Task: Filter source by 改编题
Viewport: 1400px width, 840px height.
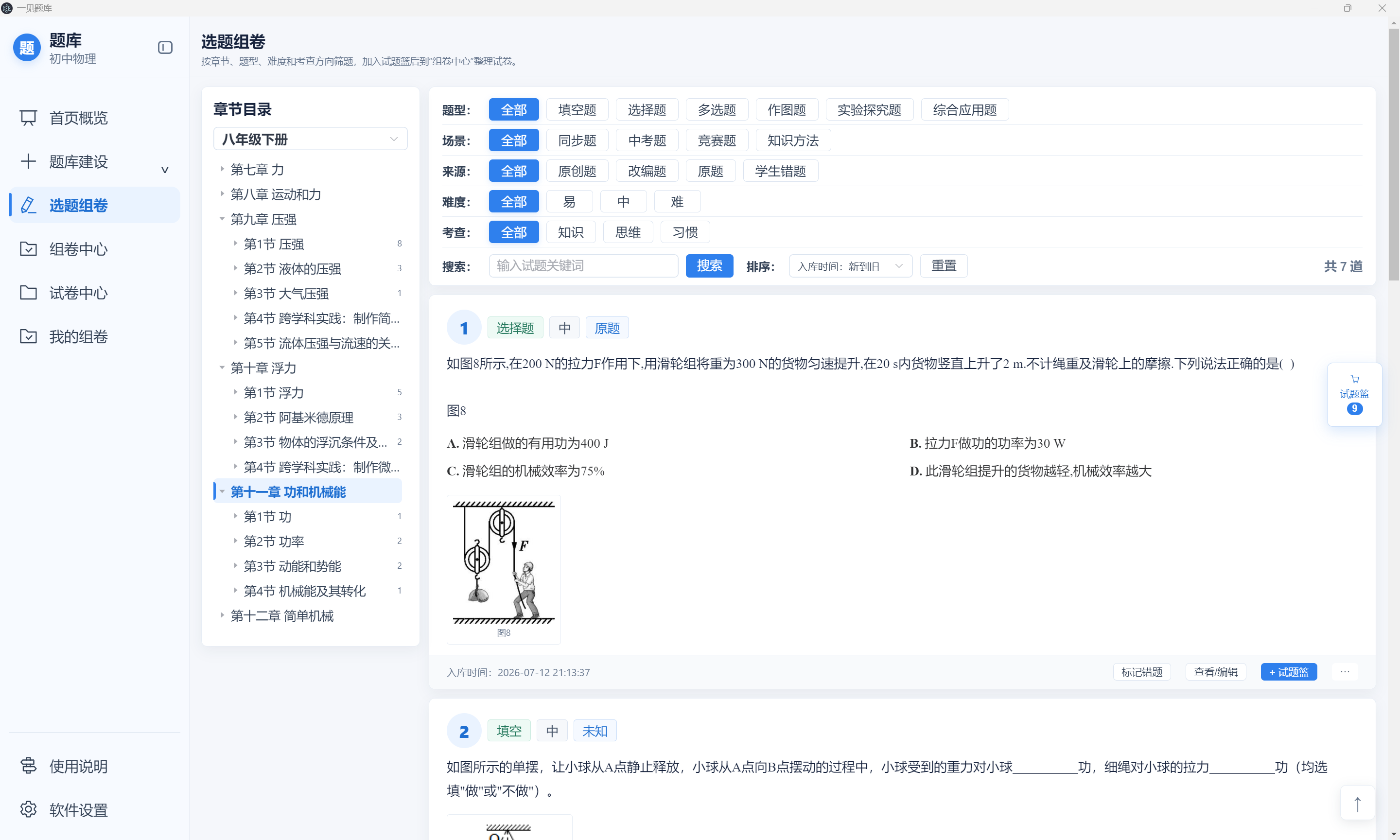Action: [647, 171]
